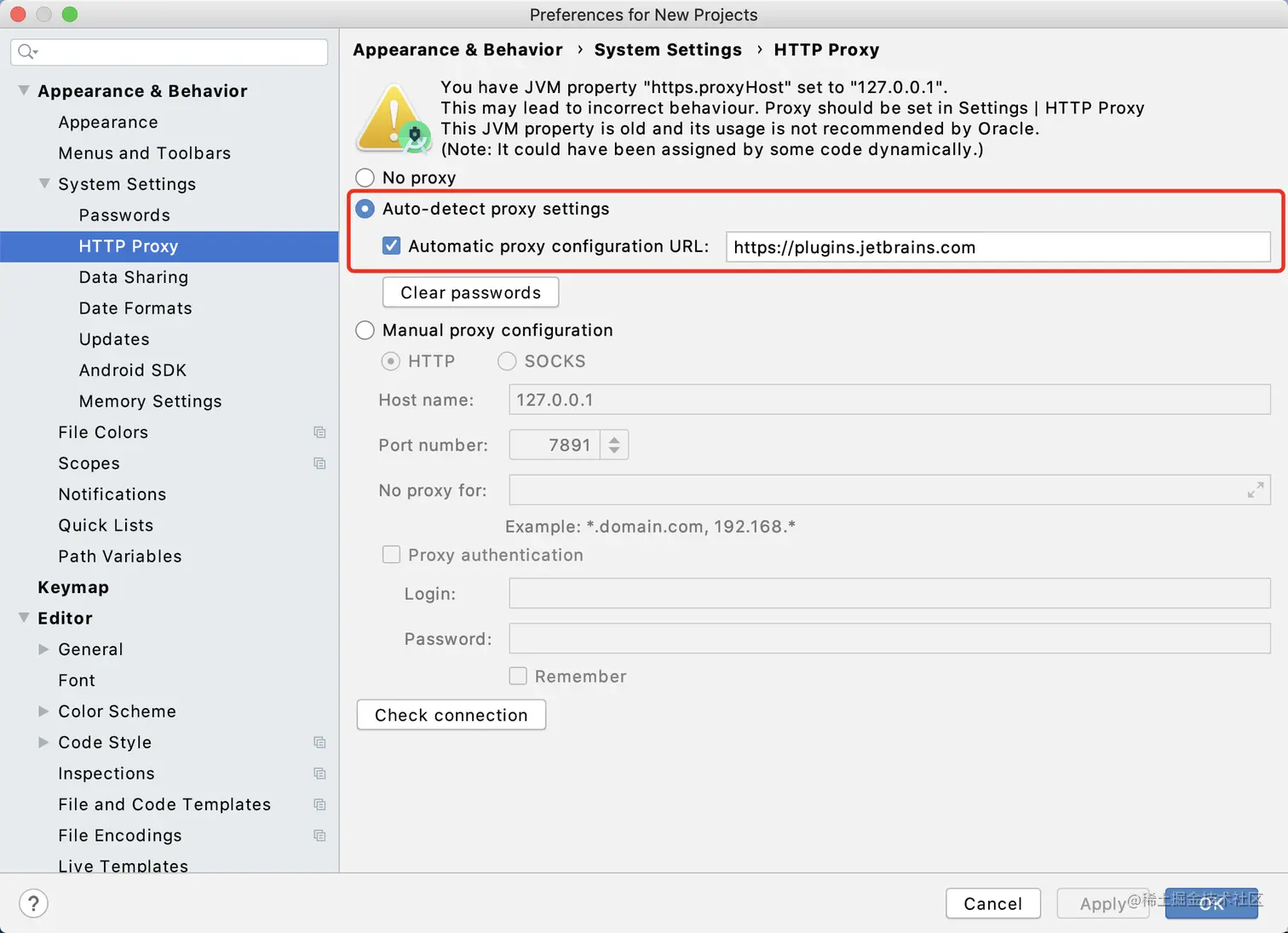Click the search magnifier icon
1288x933 pixels.
[26, 52]
